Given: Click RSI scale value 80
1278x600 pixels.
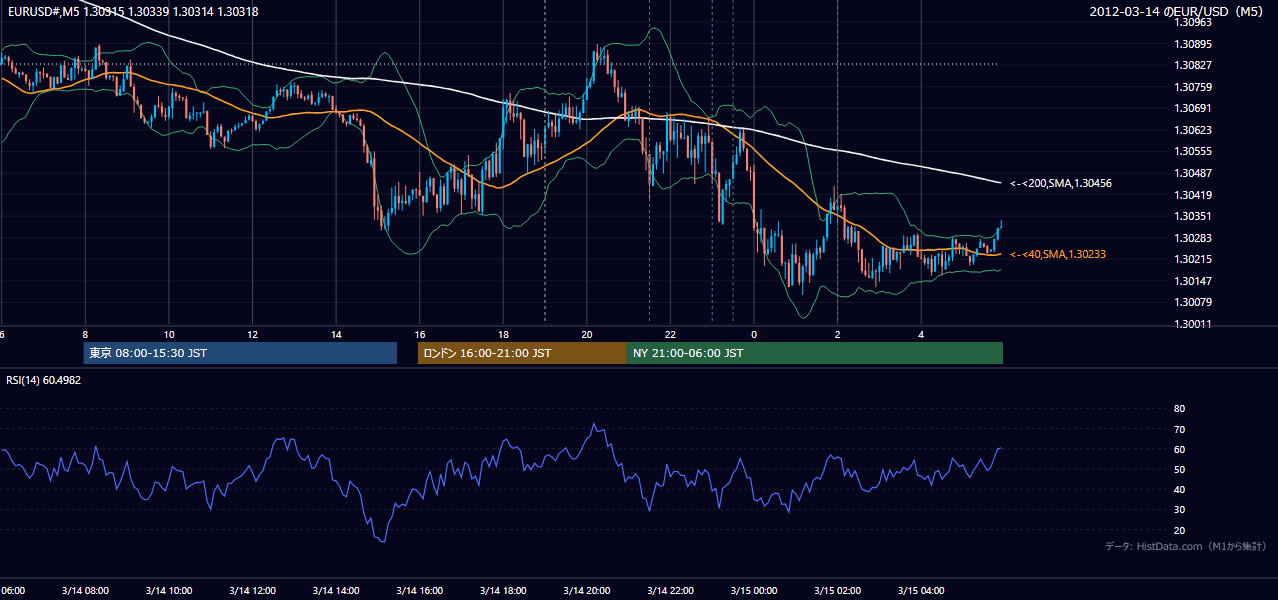Looking at the screenshot, I should click(1179, 409).
